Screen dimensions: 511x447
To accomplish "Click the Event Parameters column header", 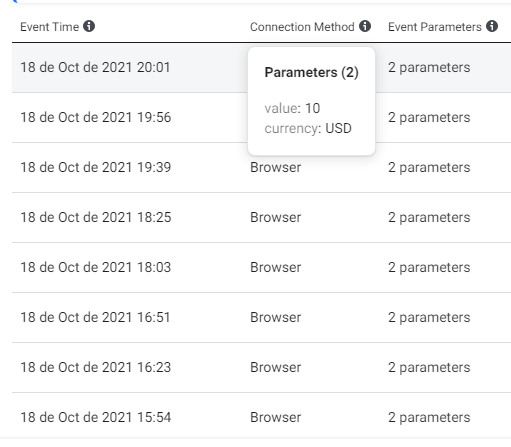I will click(x=435, y=27).
